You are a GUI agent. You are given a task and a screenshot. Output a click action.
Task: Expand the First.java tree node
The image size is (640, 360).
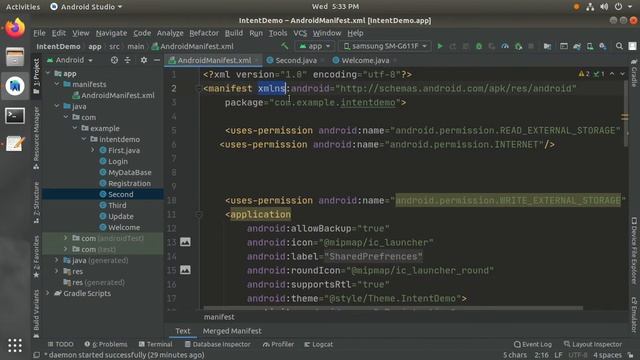point(93,150)
